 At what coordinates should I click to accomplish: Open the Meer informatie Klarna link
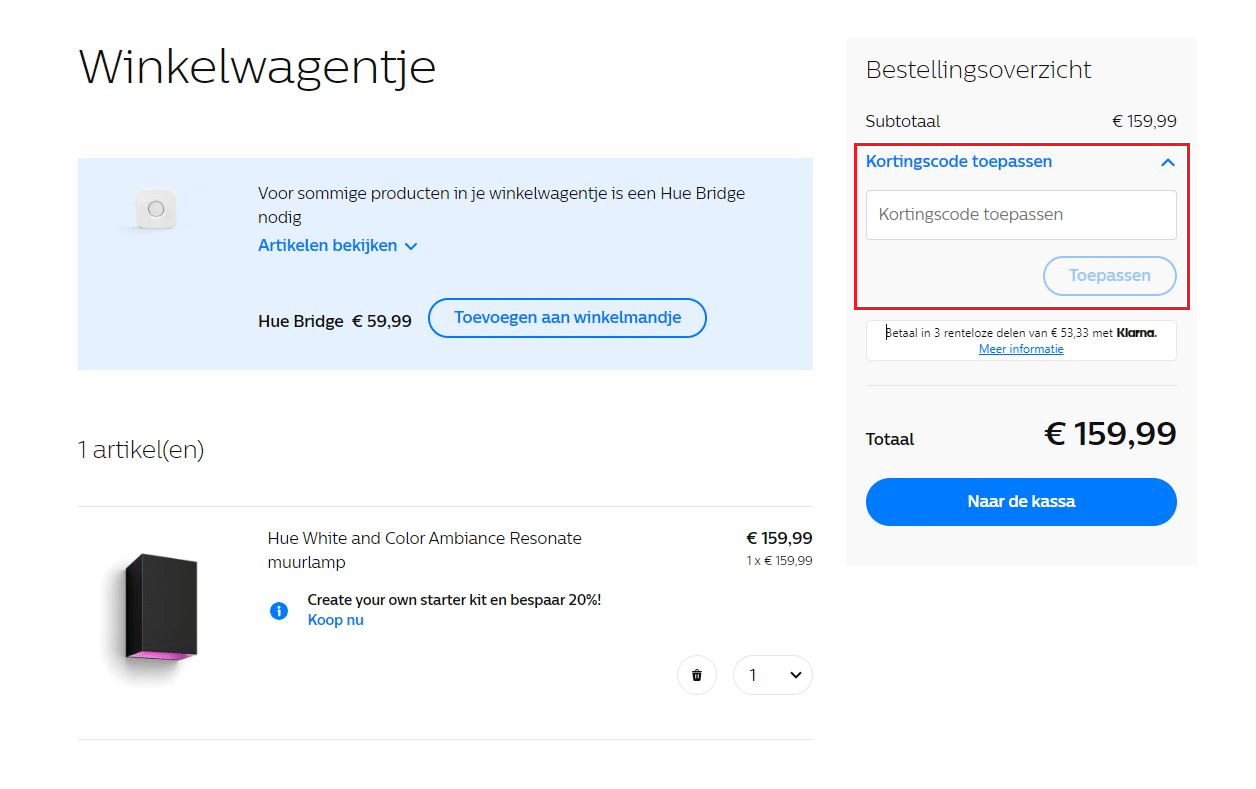[x=1020, y=348]
